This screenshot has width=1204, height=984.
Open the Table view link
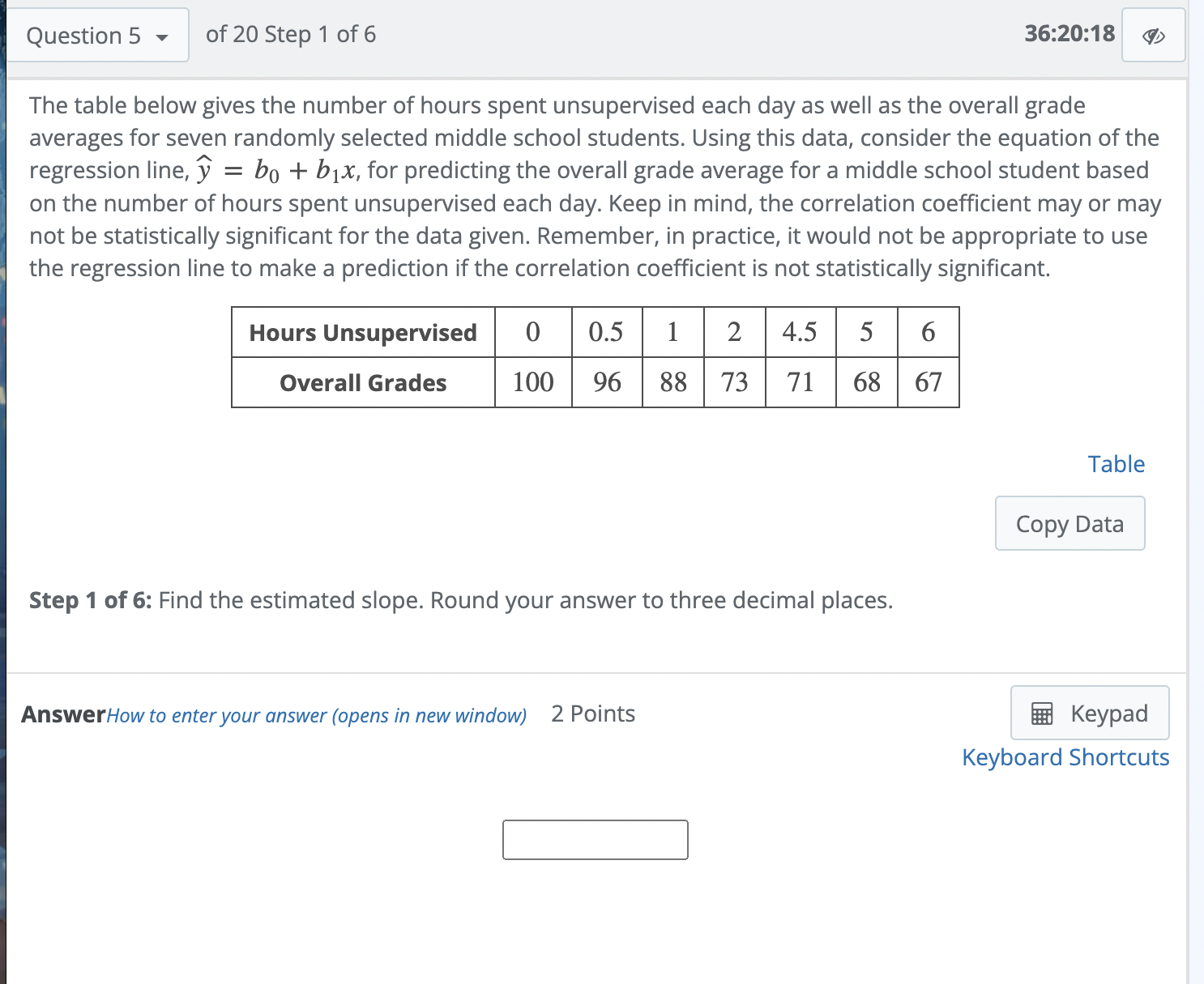coord(1116,463)
